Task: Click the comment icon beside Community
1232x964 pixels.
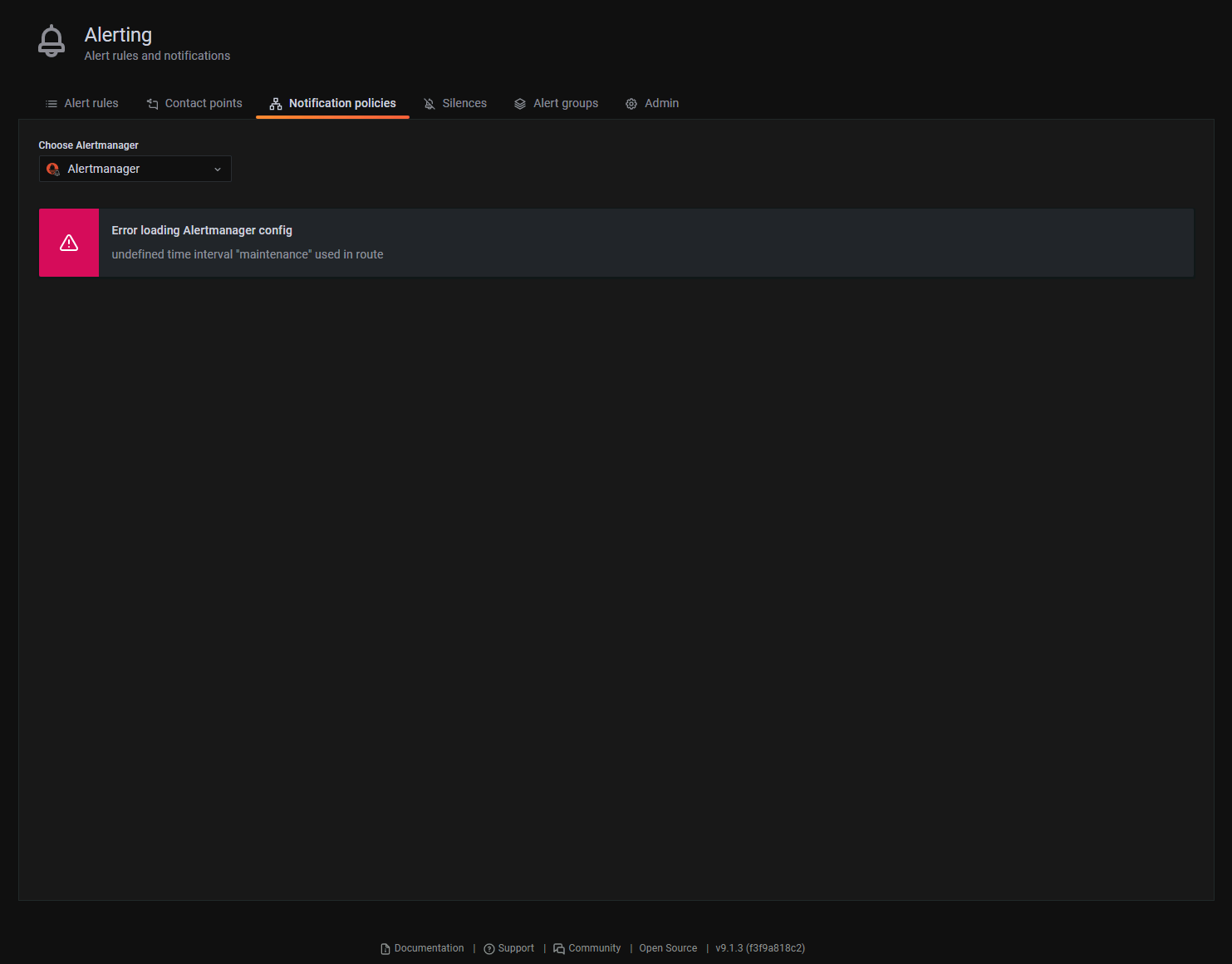Action: click(x=557, y=948)
